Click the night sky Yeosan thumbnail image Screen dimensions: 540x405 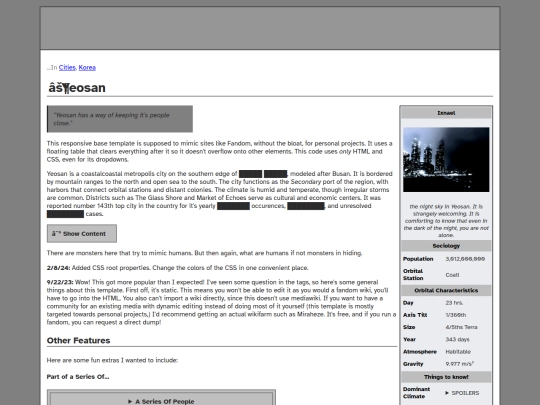point(446,159)
